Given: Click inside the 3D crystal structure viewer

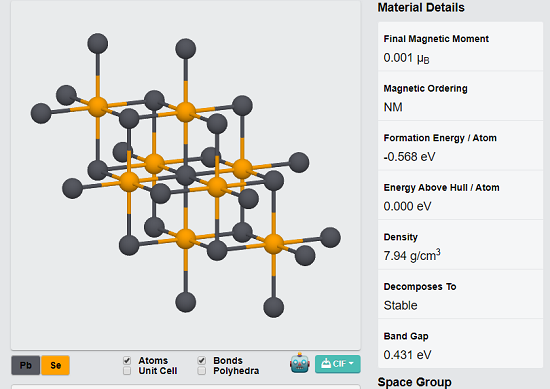Looking at the screenshot, I should (186, 175).
